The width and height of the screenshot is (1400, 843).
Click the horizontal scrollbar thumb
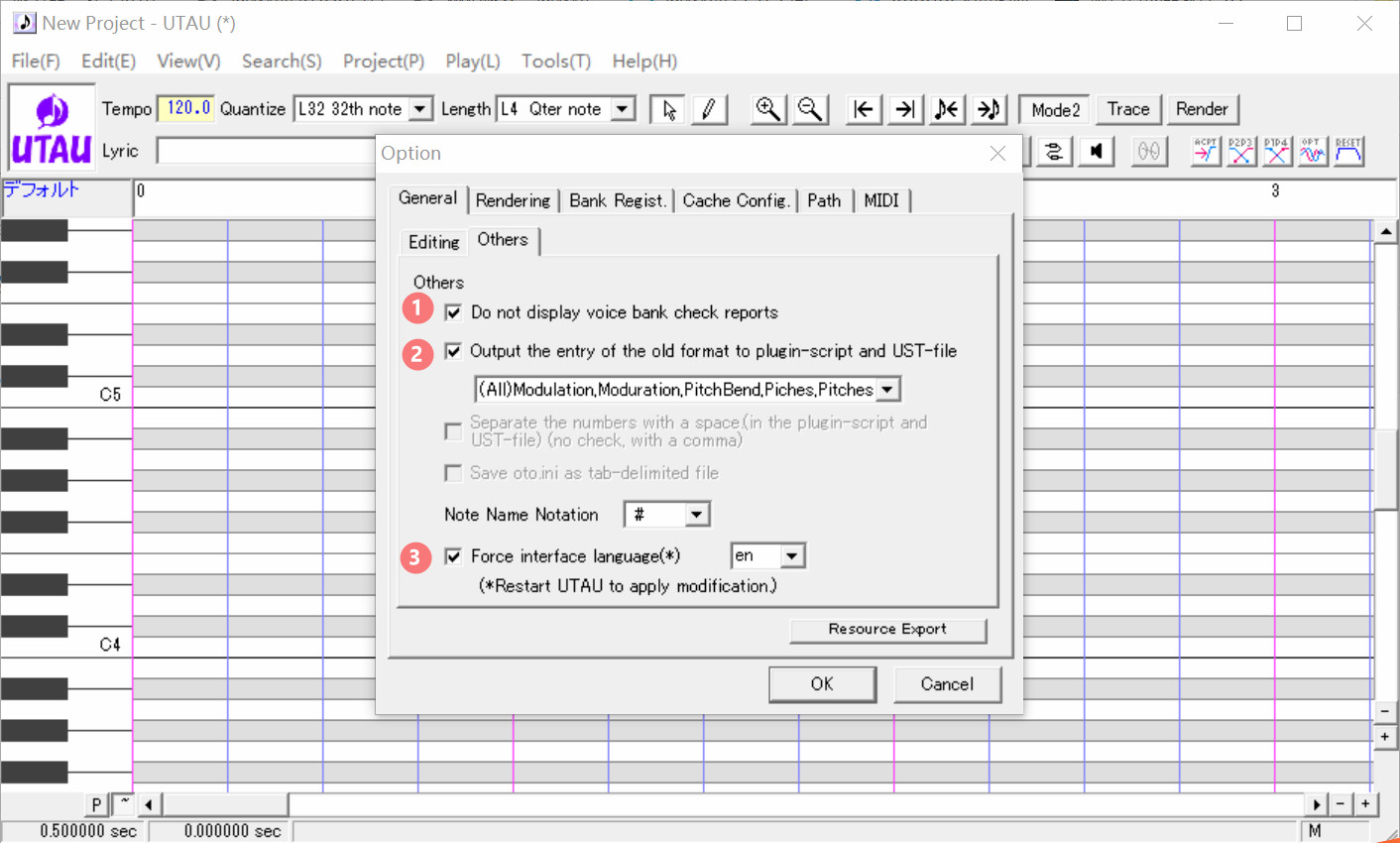click(225, 804)
